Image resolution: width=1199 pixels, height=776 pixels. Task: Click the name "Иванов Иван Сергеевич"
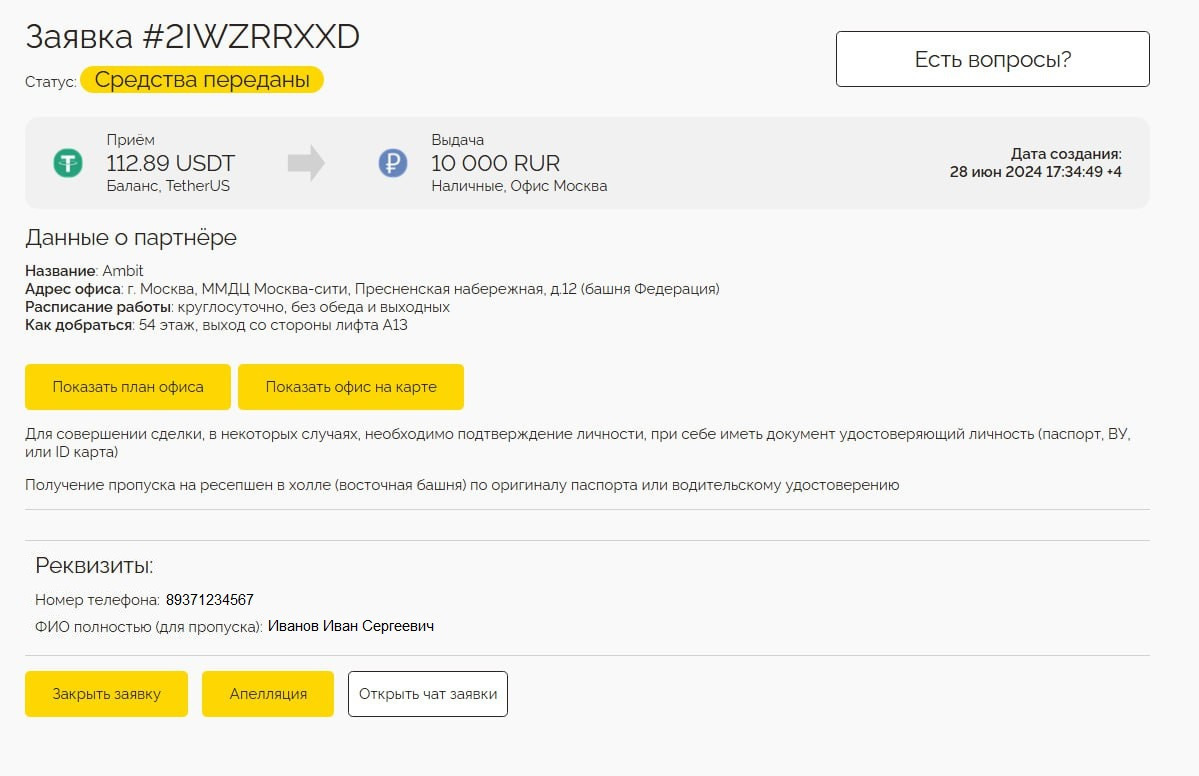coord(351,626)
